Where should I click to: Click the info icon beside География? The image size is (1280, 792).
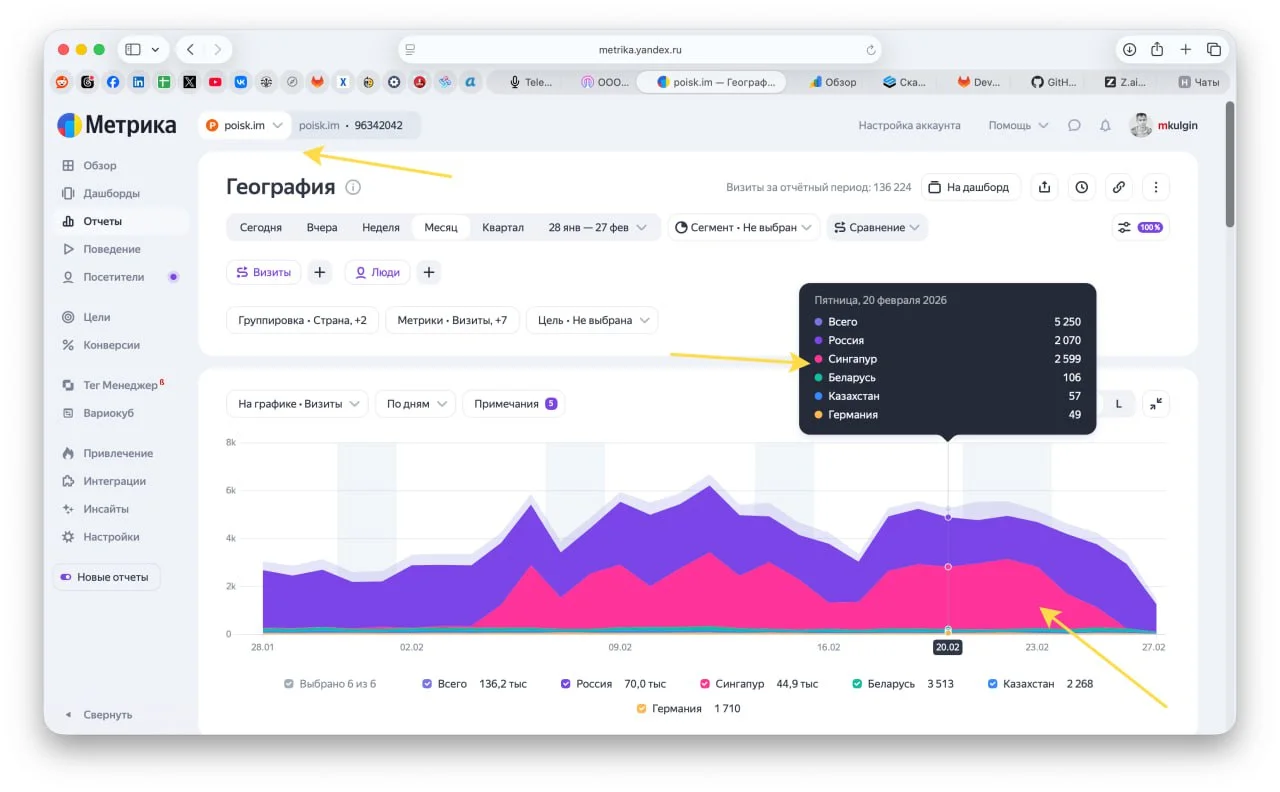click(353, 187)
